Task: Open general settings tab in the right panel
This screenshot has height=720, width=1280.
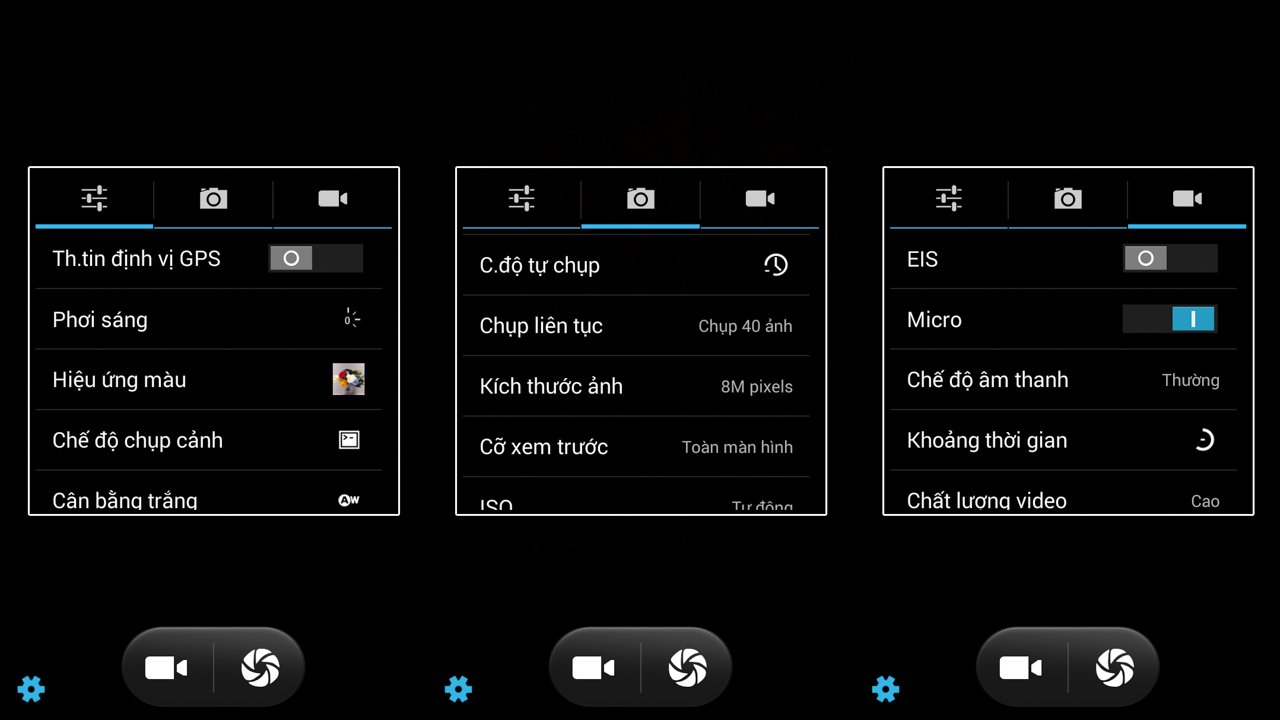Action: click(x=948, y=198)
